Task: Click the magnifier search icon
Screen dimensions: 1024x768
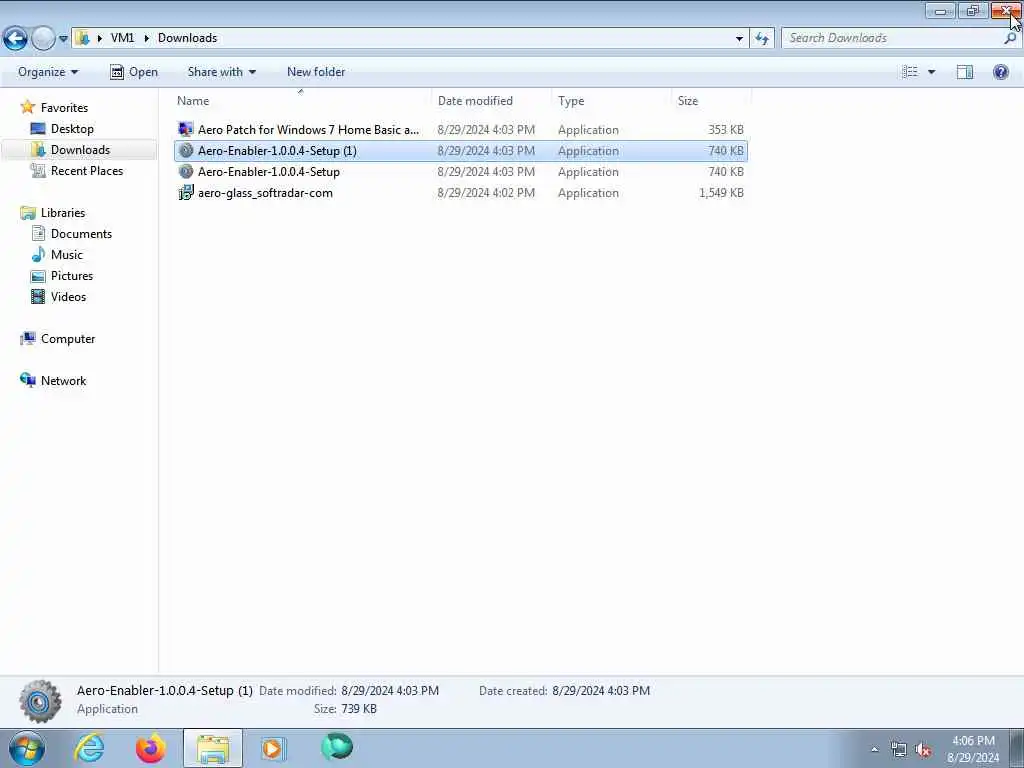Action: point(1010,39)
